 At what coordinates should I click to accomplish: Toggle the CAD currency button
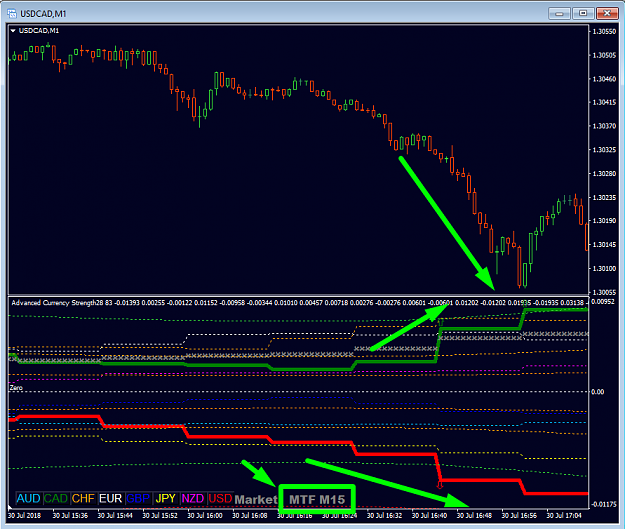[56, 498]
